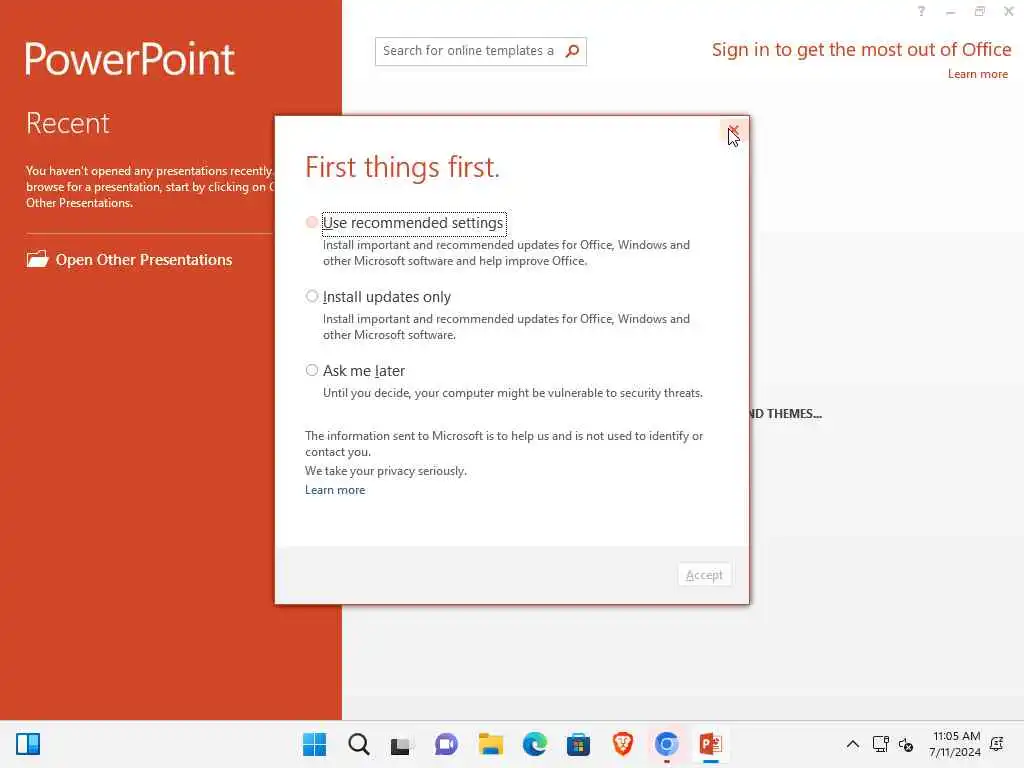This screenshot has width=1024, height=768.
Task: Restore down the PowerPoint window
Action: tap(980, 11)
